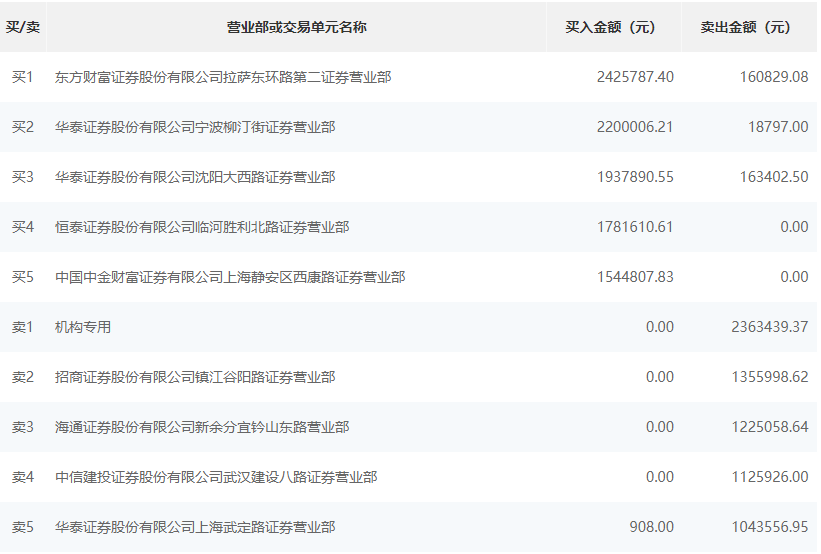The height and width of the screenshot is (554, 821).
Task: Open 招商证券镇江谷阳路证券营业部 entry
Action: [195, 377]
